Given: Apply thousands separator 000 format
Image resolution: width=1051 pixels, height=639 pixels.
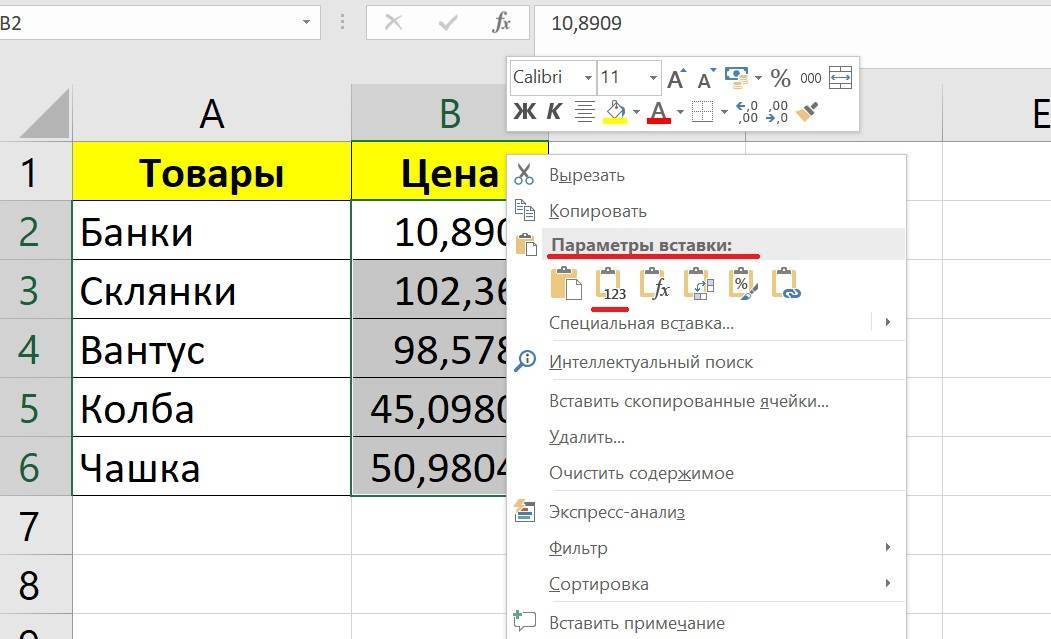Looking at the screenshot, I should (x=810, y=78).
